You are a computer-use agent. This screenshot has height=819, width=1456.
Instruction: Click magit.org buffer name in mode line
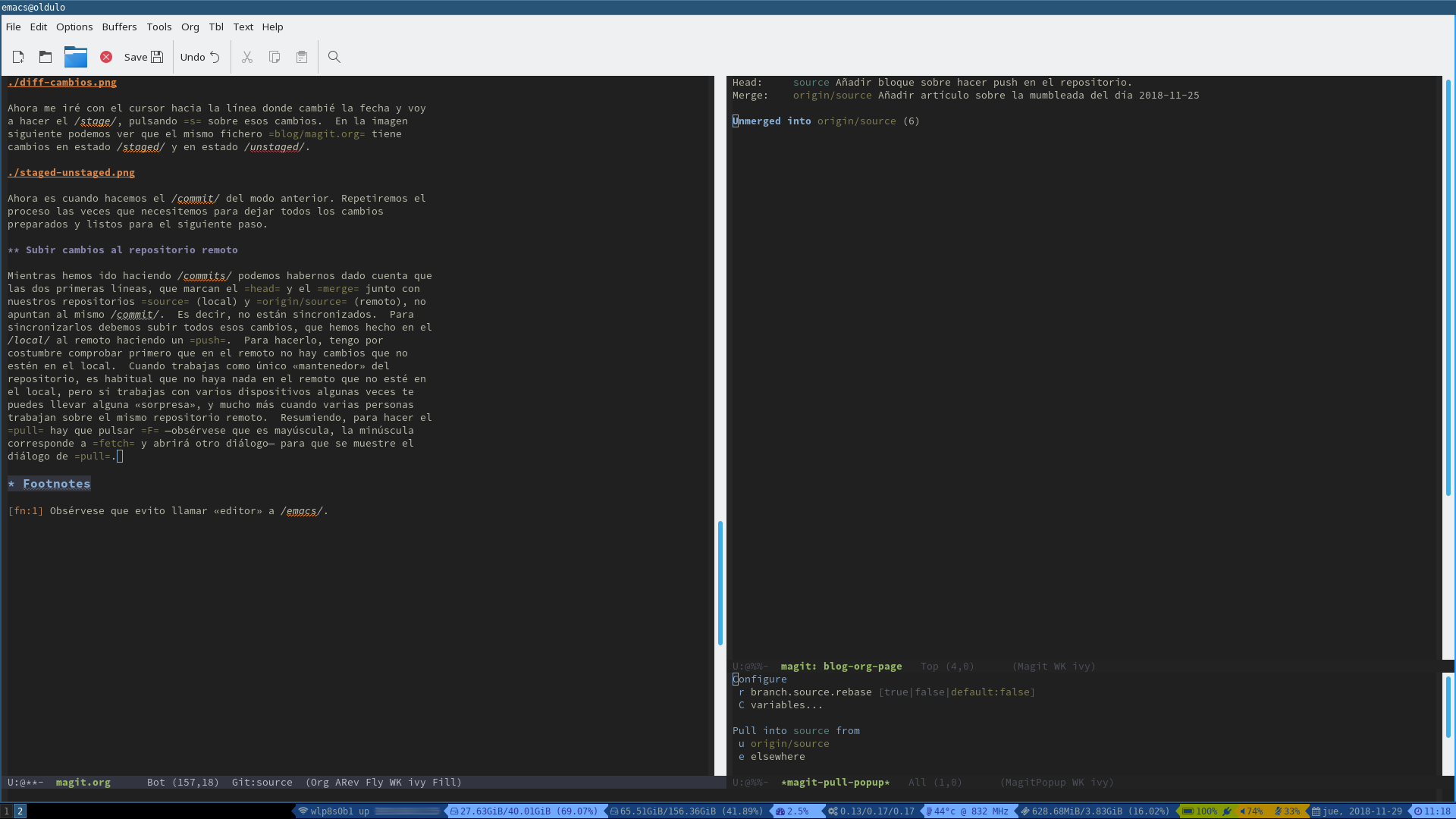click(83, 783)
